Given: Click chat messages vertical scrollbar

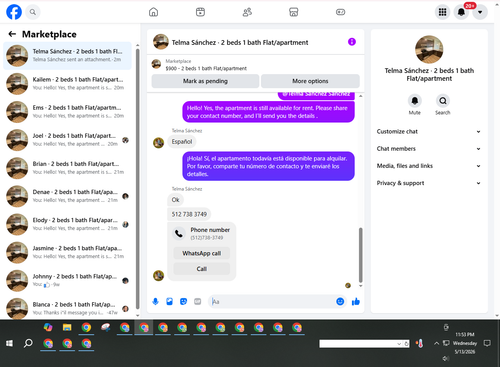Looking at the screenshot, I should pos(360,255).
